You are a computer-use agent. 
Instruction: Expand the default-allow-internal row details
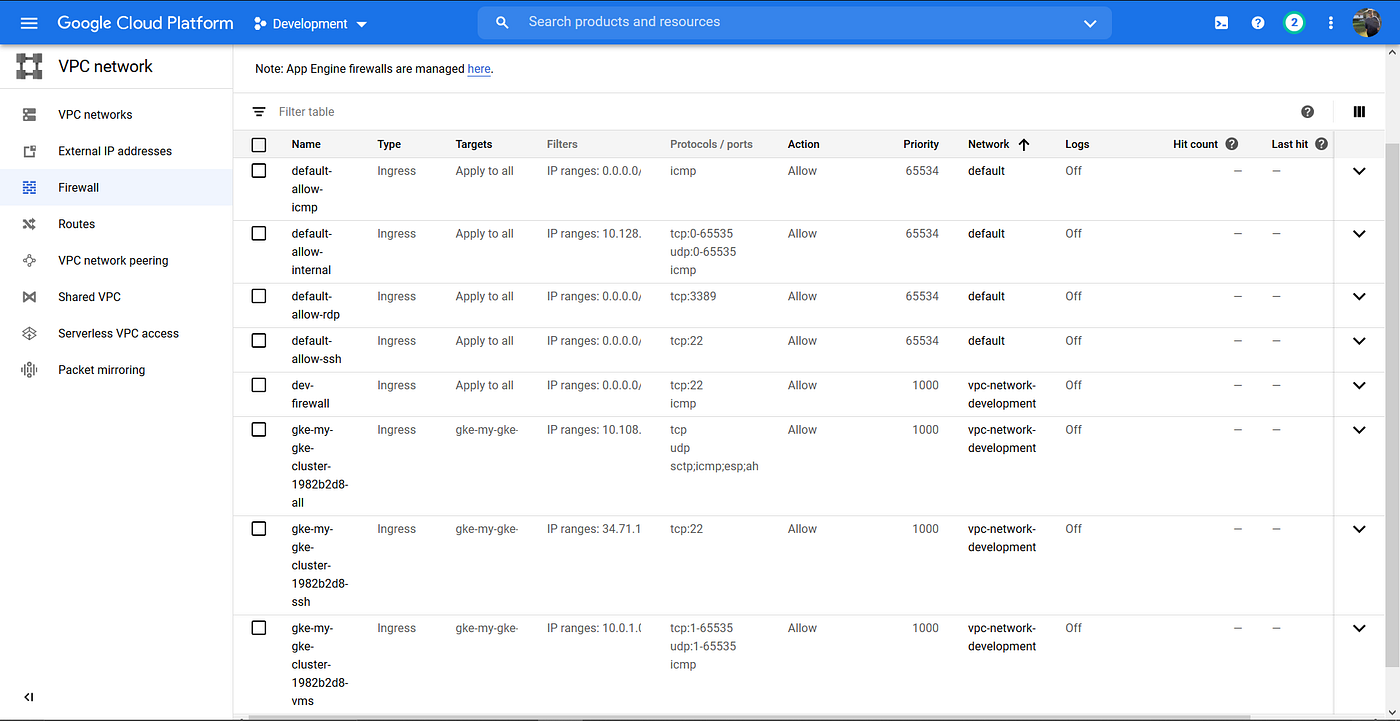pos(1359,234)
